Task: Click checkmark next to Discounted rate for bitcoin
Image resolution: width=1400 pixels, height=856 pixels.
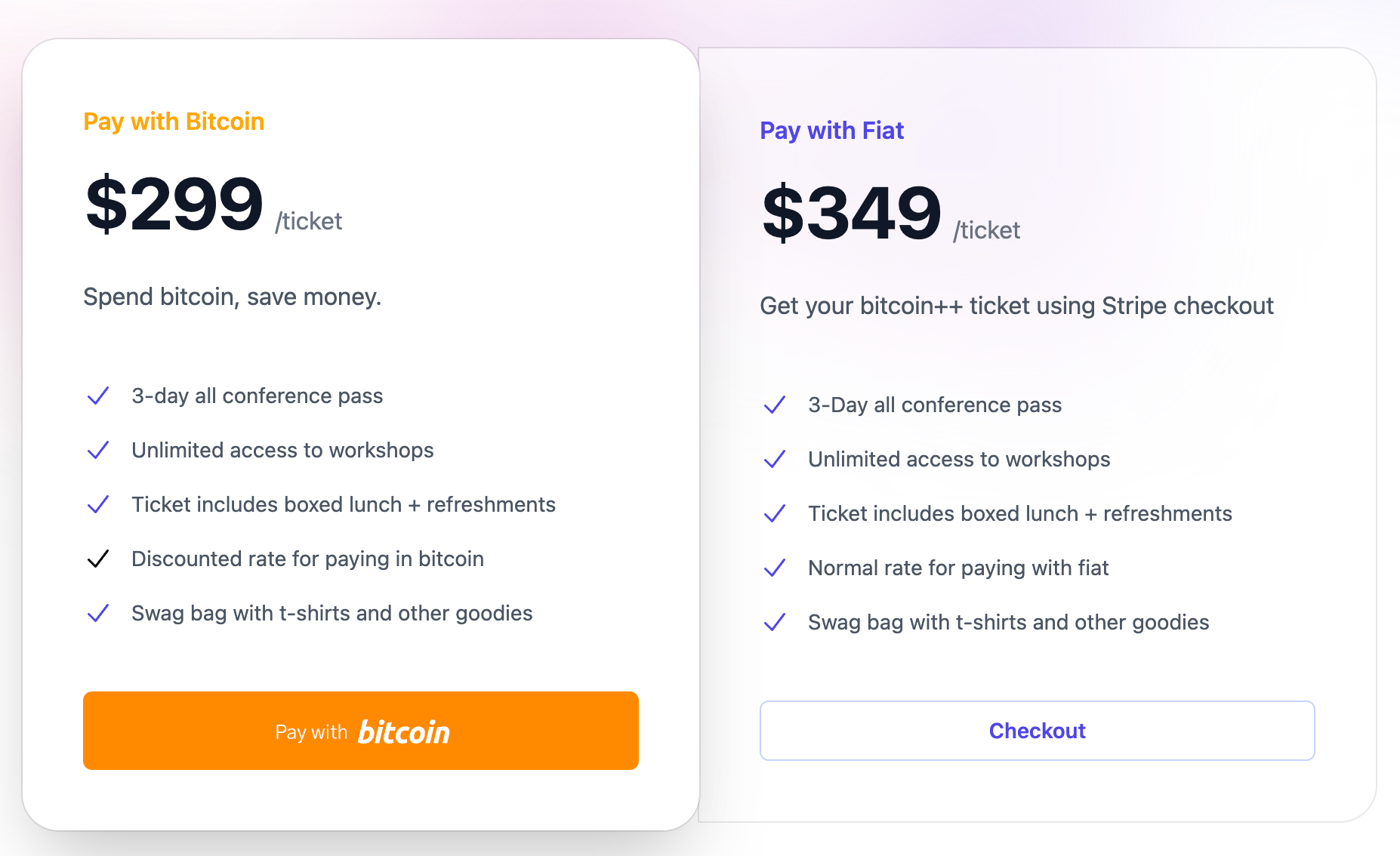Action: [x=98, y=559]
